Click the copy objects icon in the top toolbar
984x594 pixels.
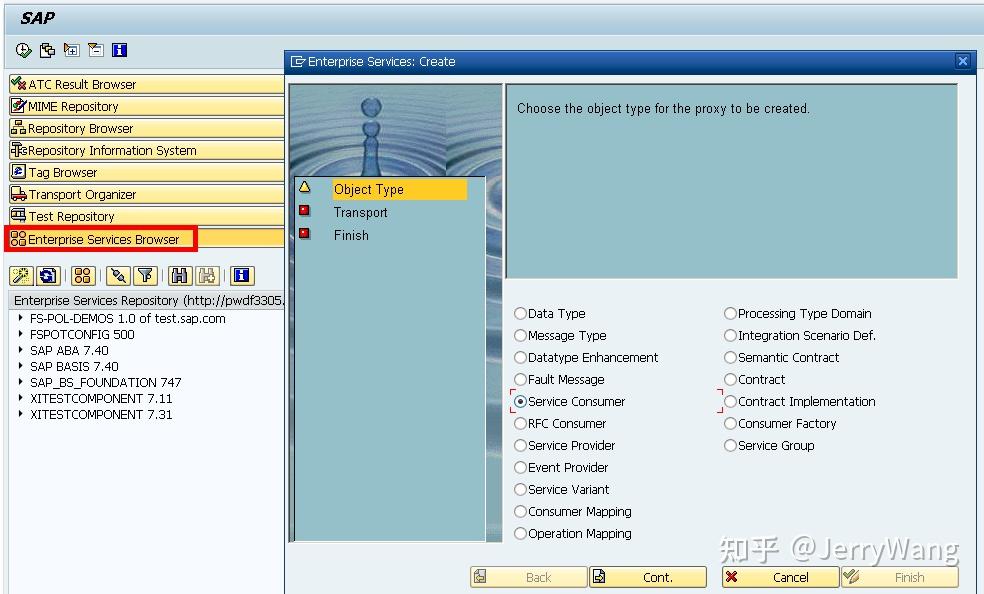point(47,49)
